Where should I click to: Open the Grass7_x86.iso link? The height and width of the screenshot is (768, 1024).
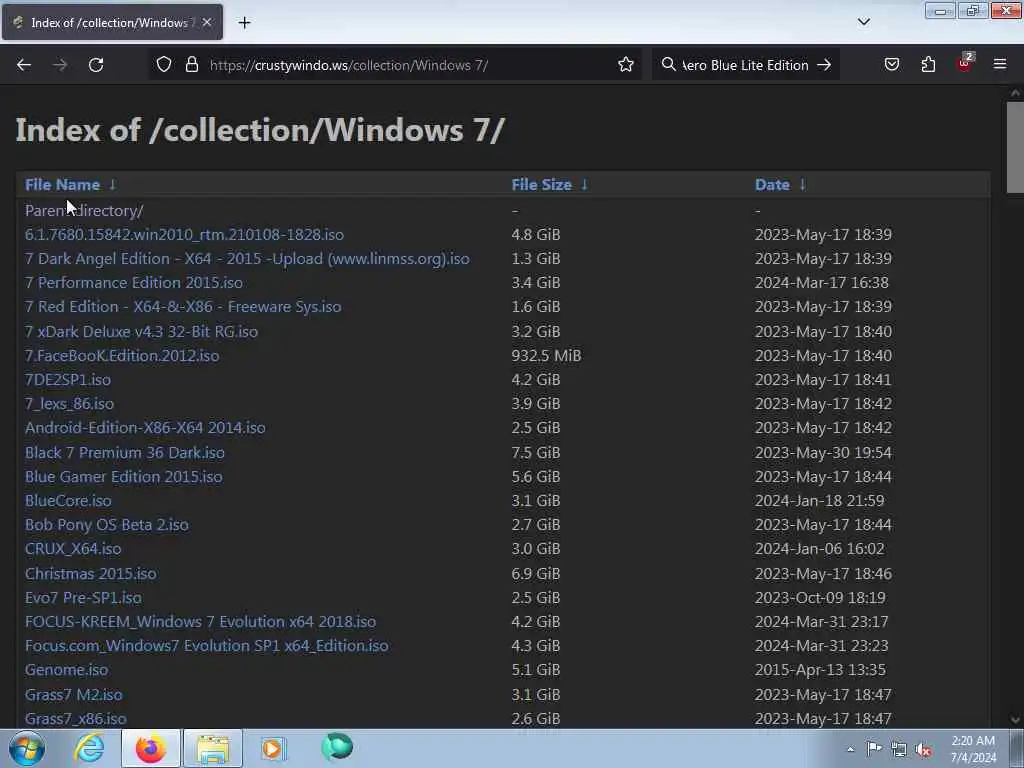pos(76,719)
